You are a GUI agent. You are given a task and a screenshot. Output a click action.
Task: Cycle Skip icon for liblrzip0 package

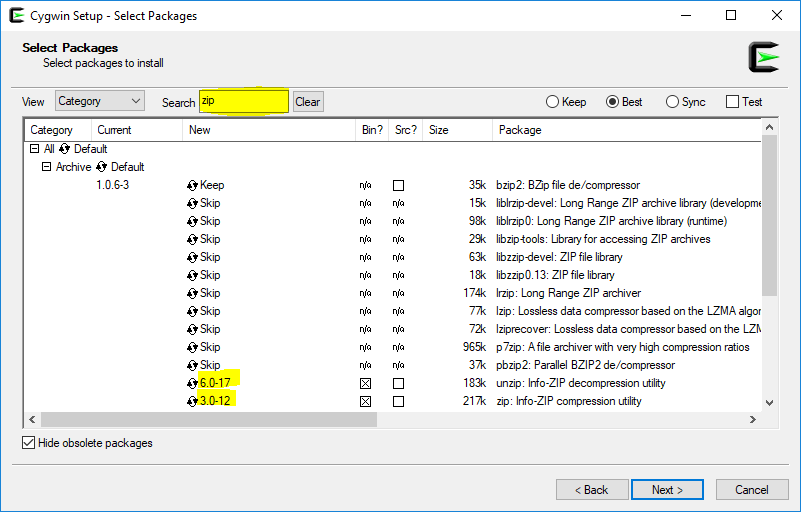click(x=192, y=221)
